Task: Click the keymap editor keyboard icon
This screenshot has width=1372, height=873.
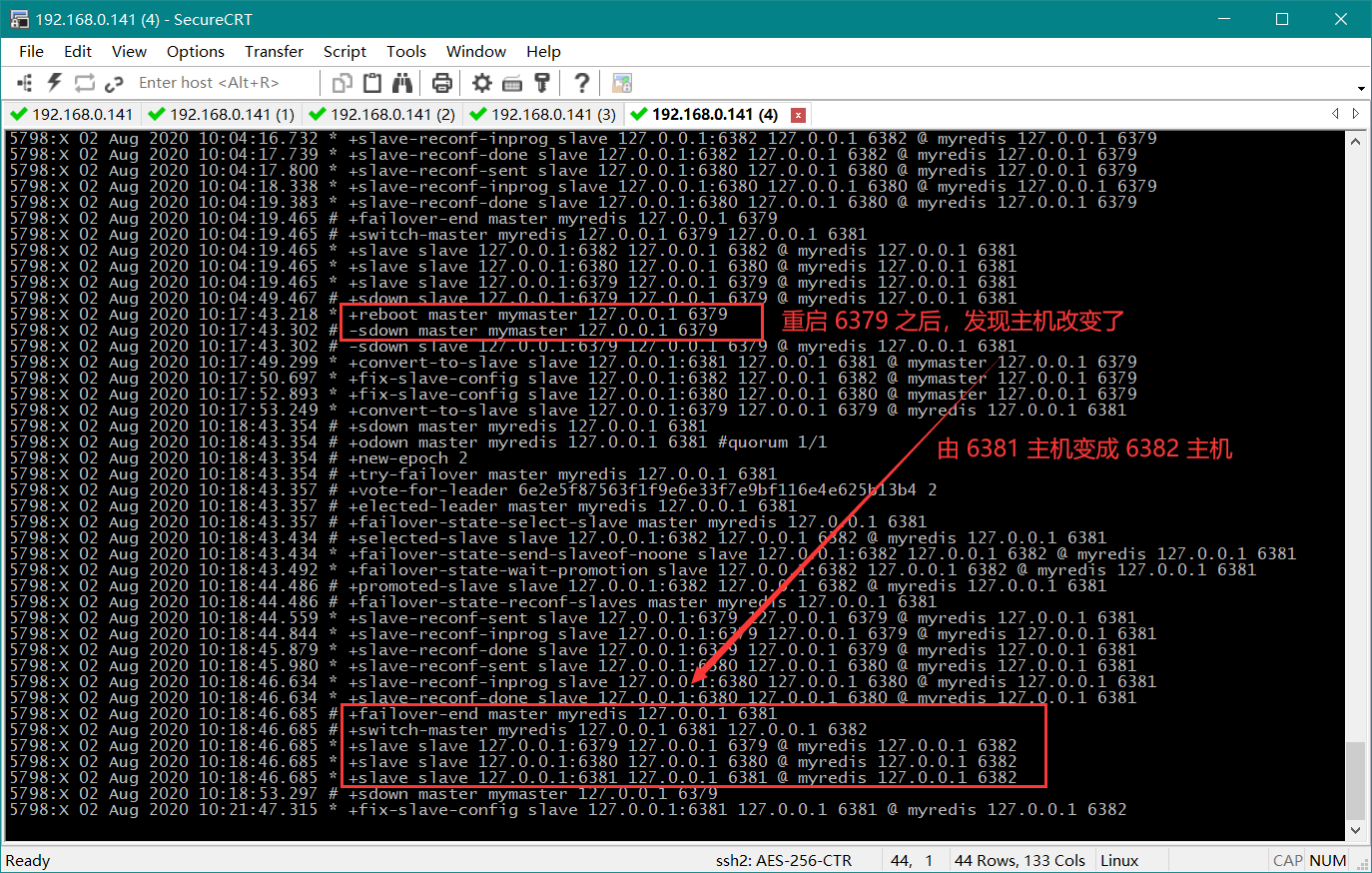Action: coord(512,83)
